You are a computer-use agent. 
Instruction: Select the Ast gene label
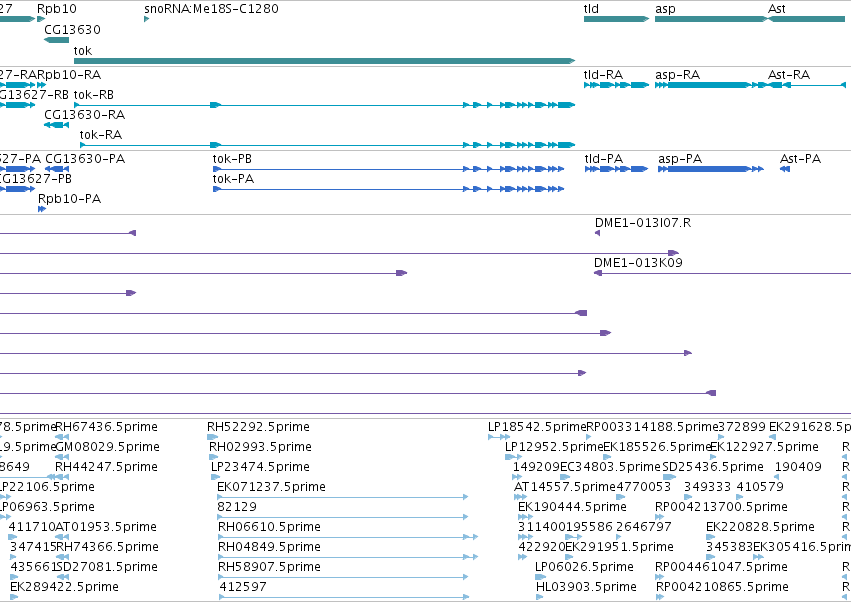777,9
